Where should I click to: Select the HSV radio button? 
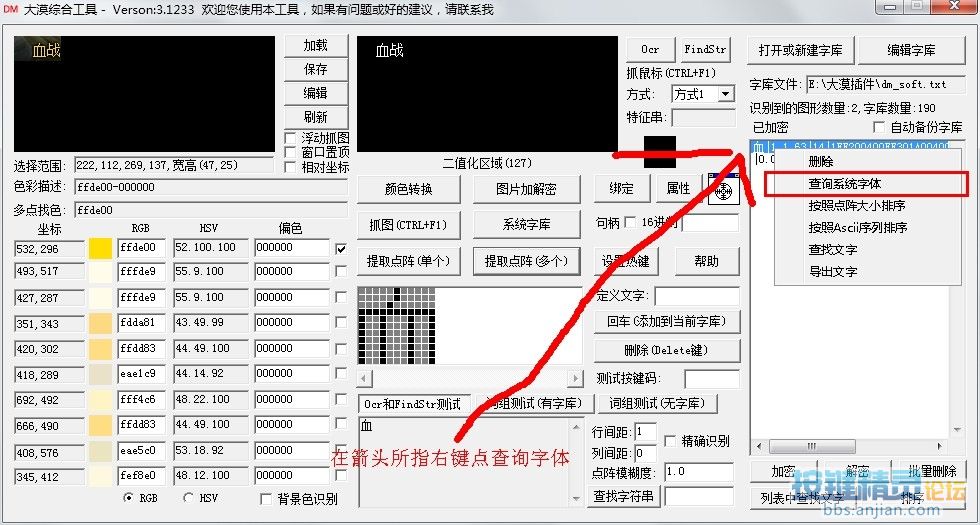click(188, 498)
